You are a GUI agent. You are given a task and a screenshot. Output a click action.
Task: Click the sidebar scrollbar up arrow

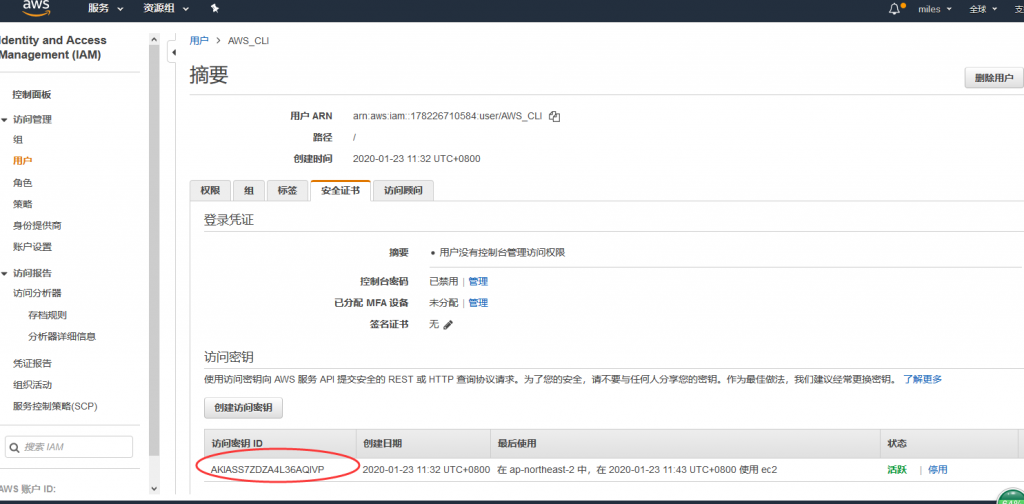[x=154, y=40]
